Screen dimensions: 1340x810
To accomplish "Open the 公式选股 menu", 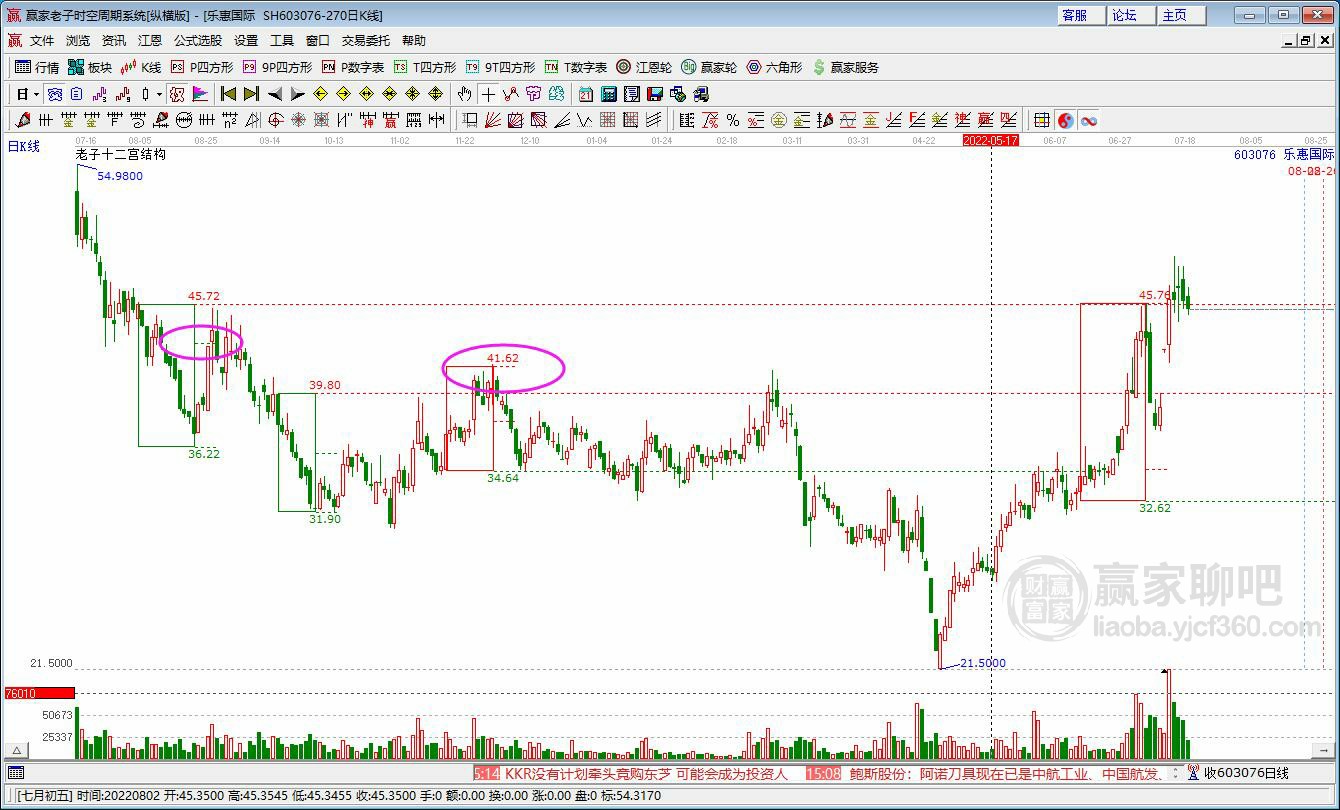I will (x=198, y=41).
